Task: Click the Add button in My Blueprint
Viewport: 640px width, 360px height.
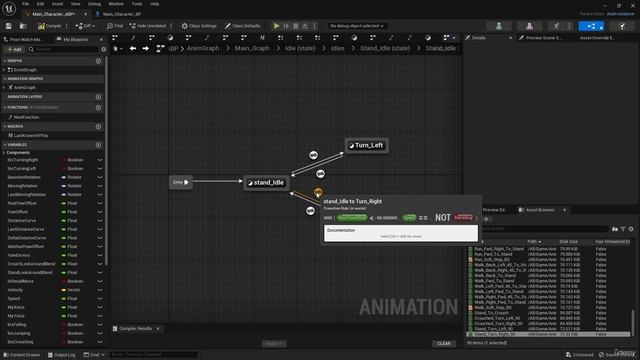Action: click(x=14, y=49)
